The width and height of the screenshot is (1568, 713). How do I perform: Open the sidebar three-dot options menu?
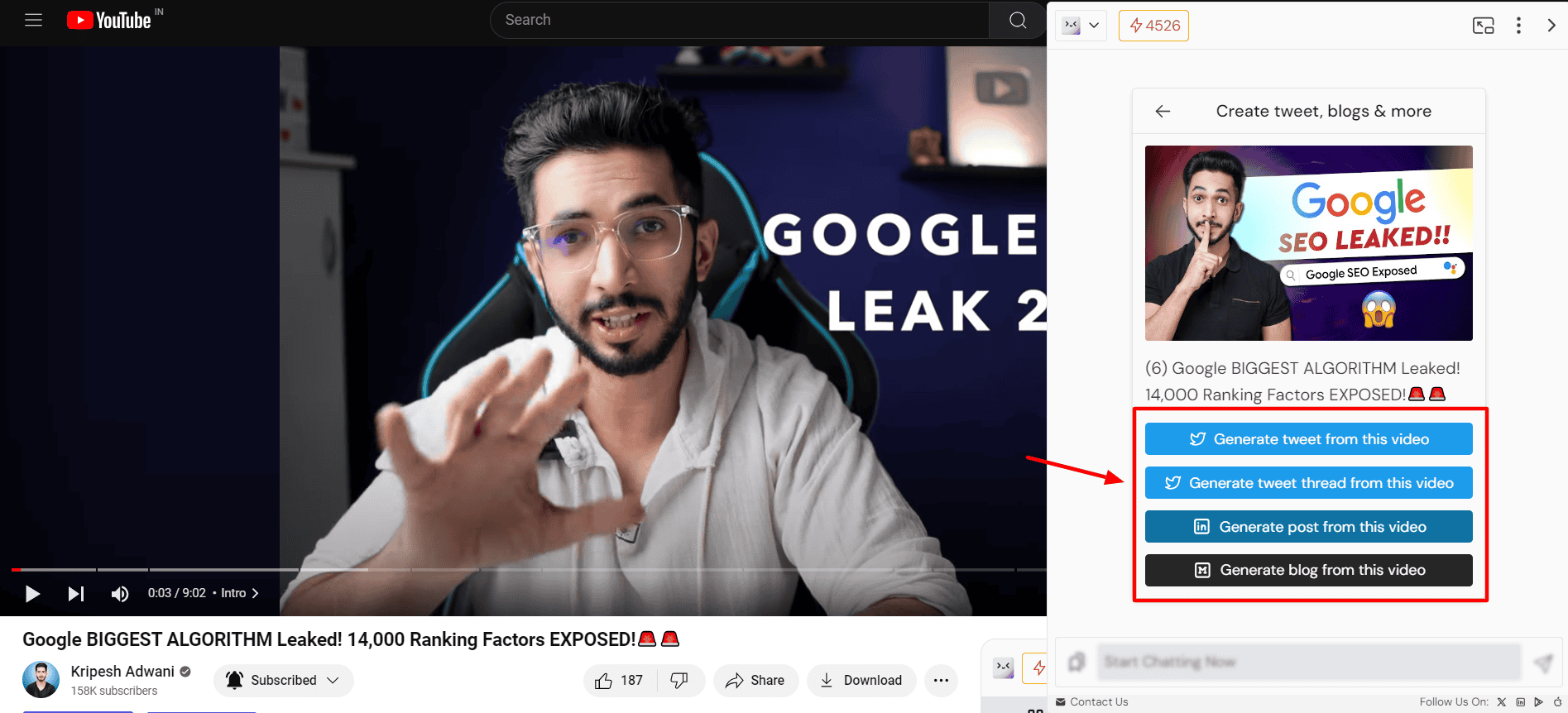click(1518, 26)
